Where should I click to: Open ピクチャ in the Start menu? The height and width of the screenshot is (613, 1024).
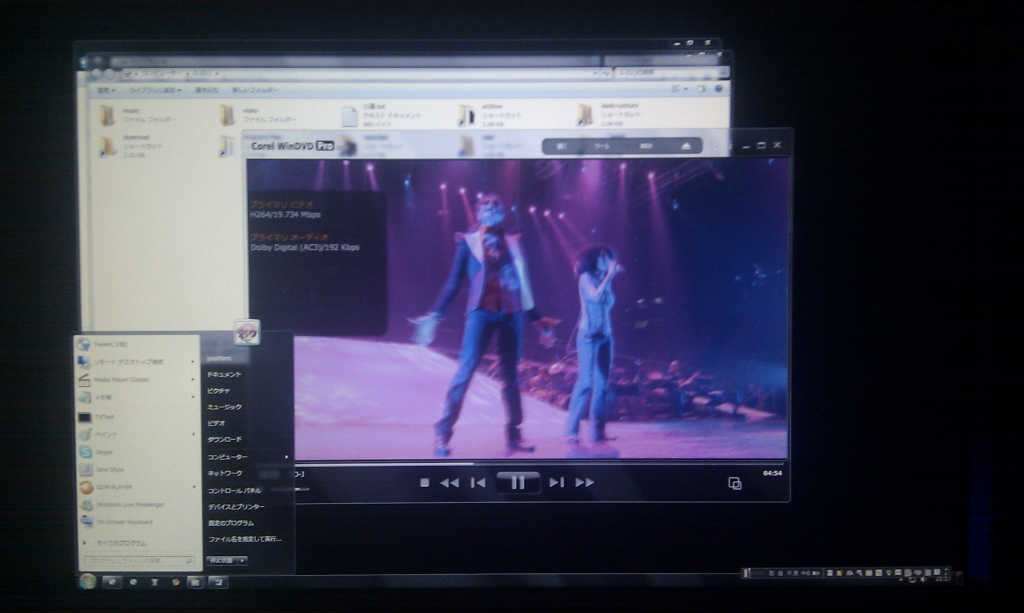point(219,391)
